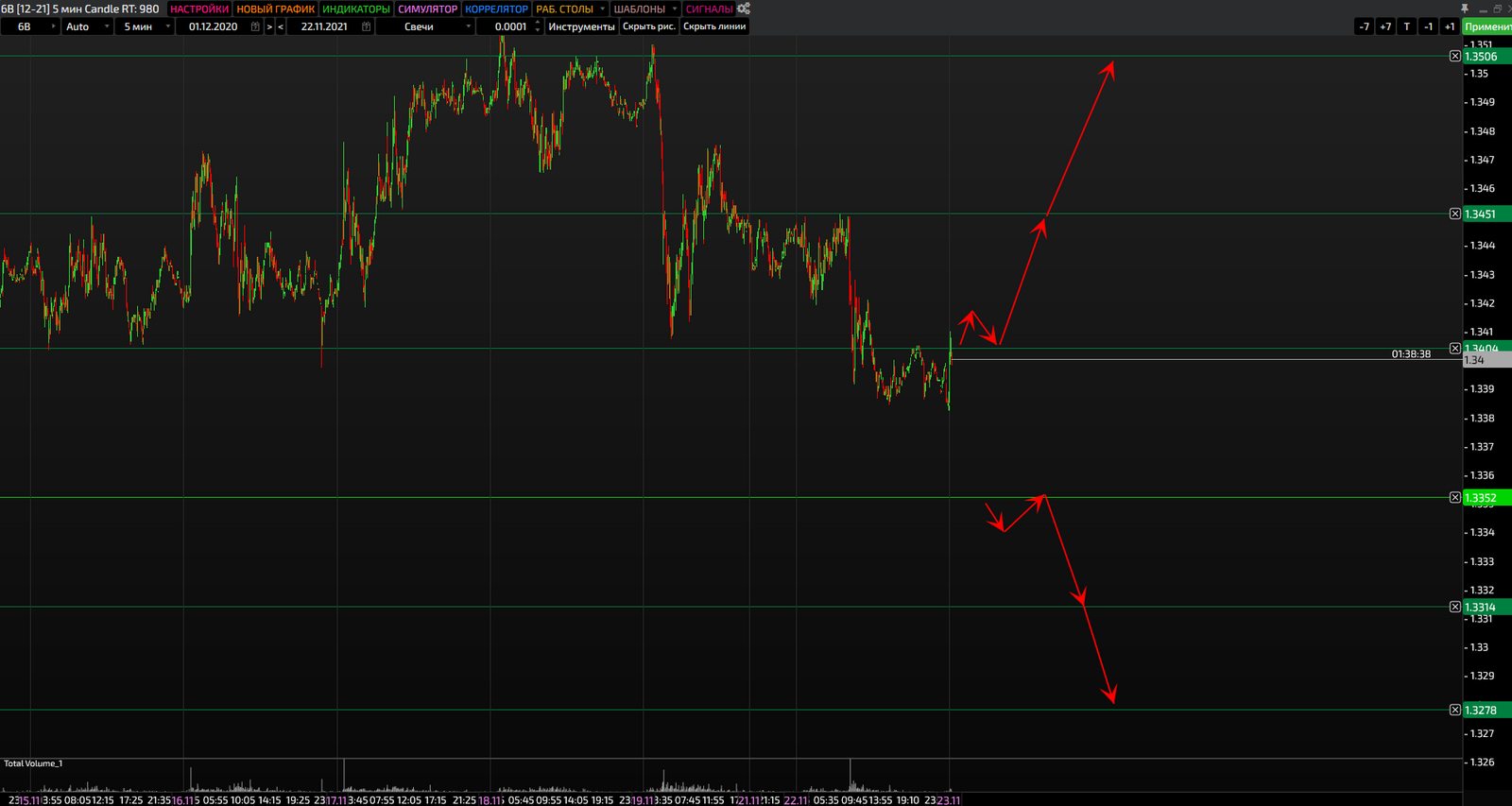Open the Auto scale dropdown
The image size is (1512, 806).
click(88, 26)
